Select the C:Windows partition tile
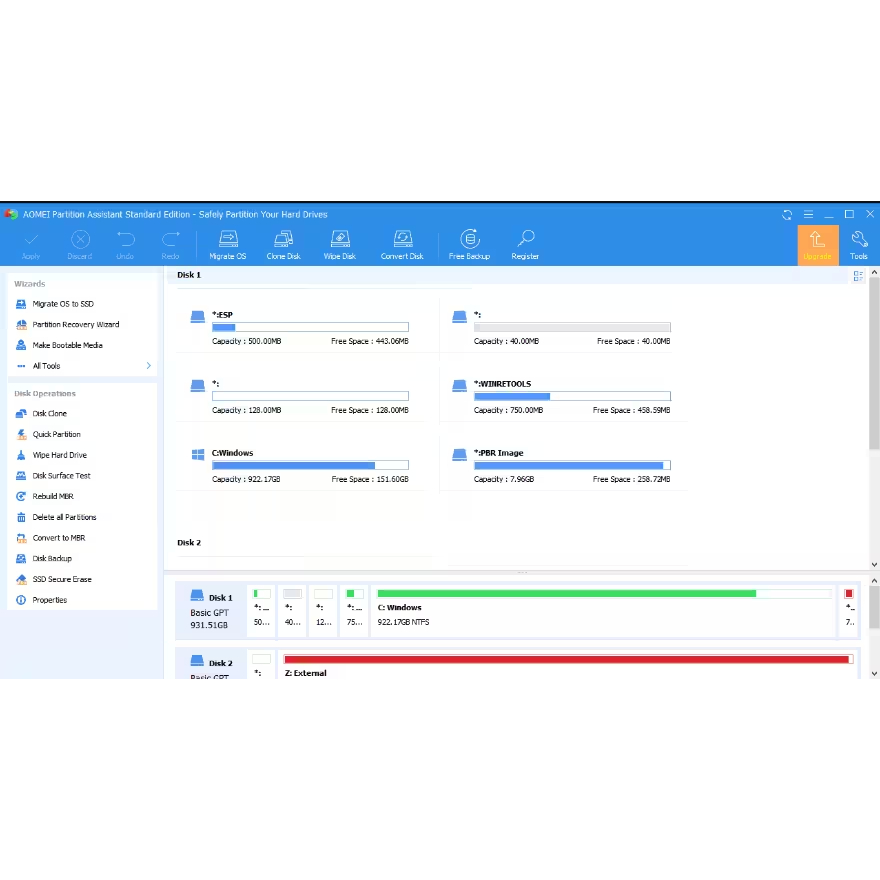 pos(300,465)
